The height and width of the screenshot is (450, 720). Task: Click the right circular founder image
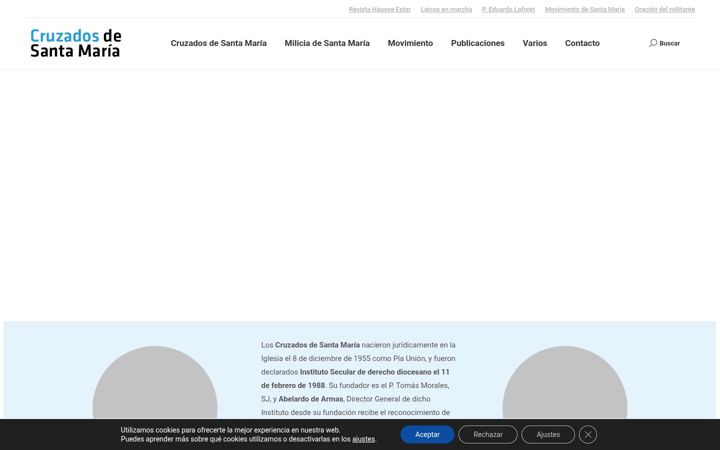565,382
